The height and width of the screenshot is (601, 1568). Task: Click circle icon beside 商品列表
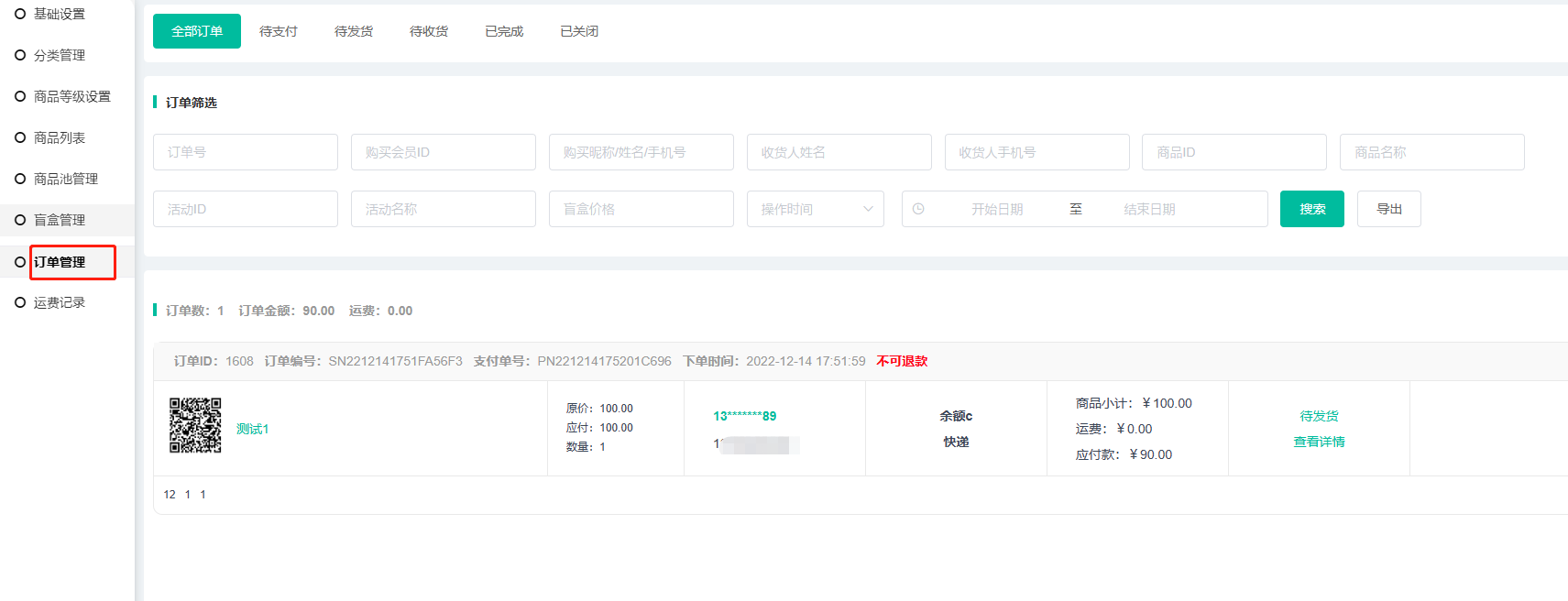click(x=20, y=137)
